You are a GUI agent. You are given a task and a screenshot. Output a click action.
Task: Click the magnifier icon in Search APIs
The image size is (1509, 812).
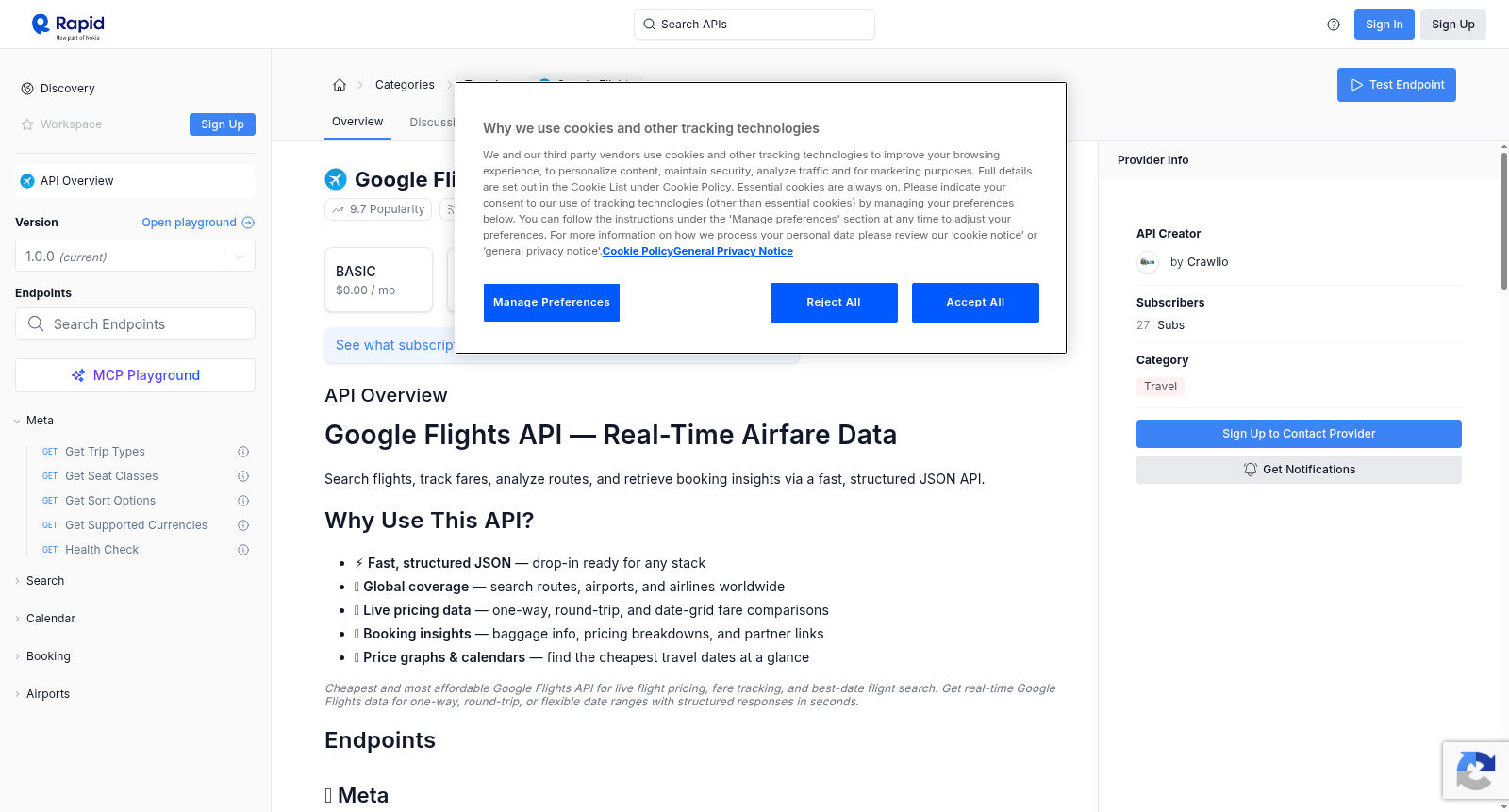pyautogui.click(x=649, y=25)
